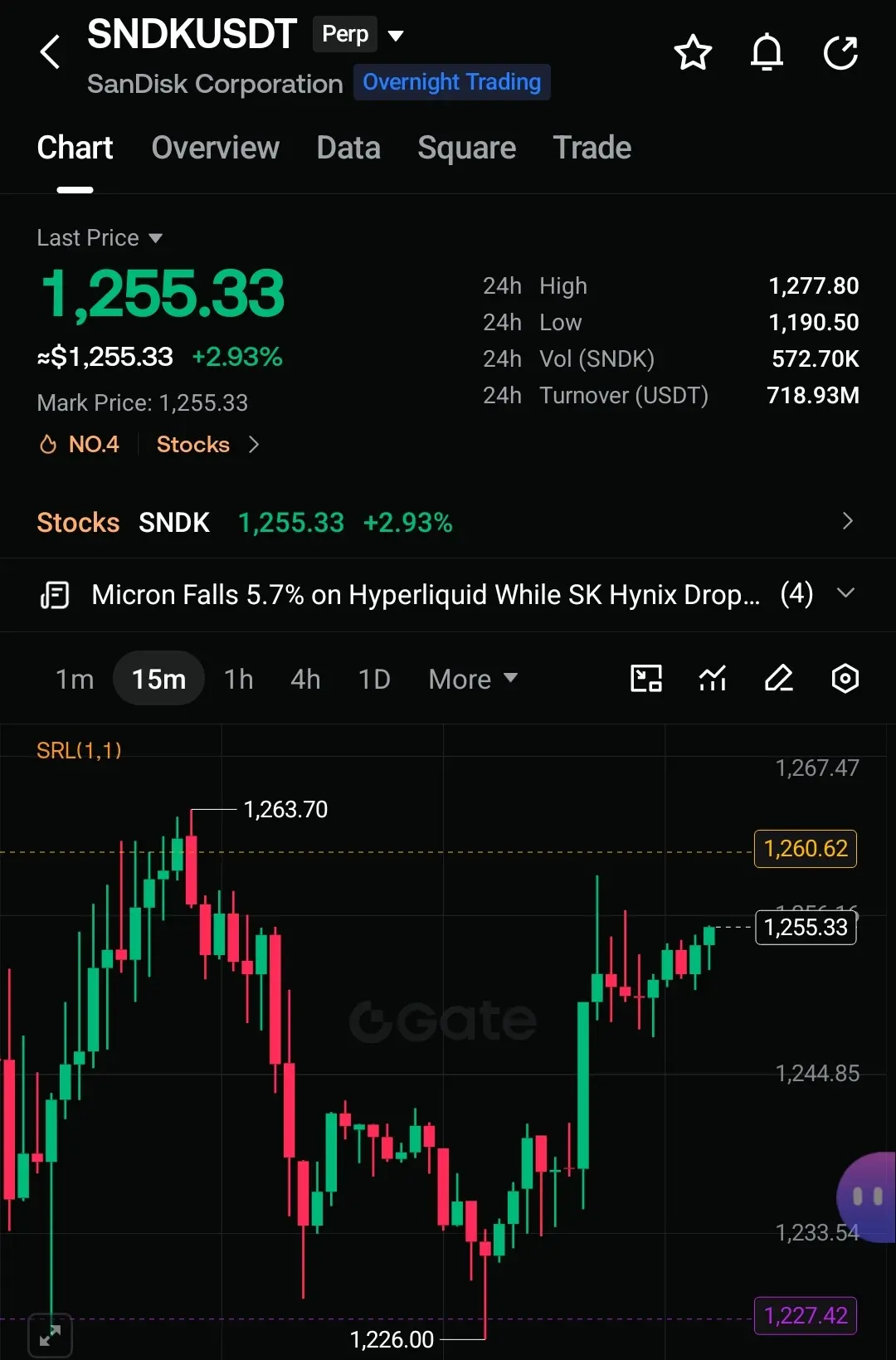Select the 4h timeframe
Screen dimensions: 896x1360
[305, 680]
